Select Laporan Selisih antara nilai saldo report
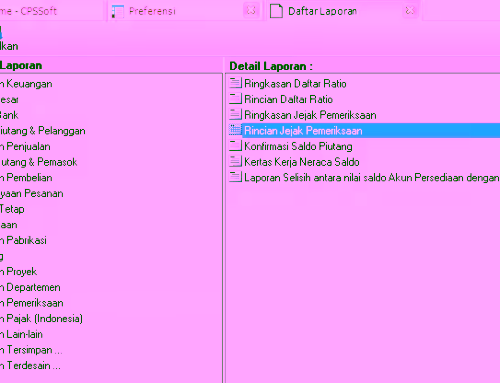The image size is (500, 383). (x=372, y=177)
